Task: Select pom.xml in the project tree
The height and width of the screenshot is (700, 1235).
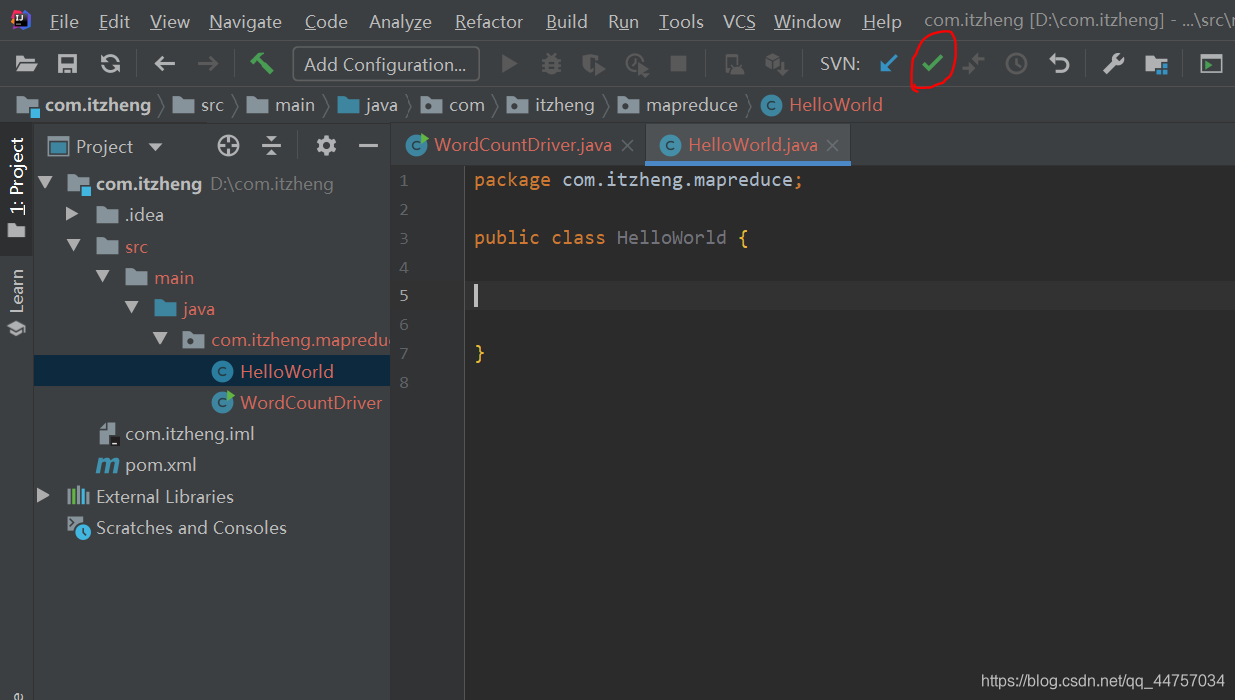Action: (160, 465)
